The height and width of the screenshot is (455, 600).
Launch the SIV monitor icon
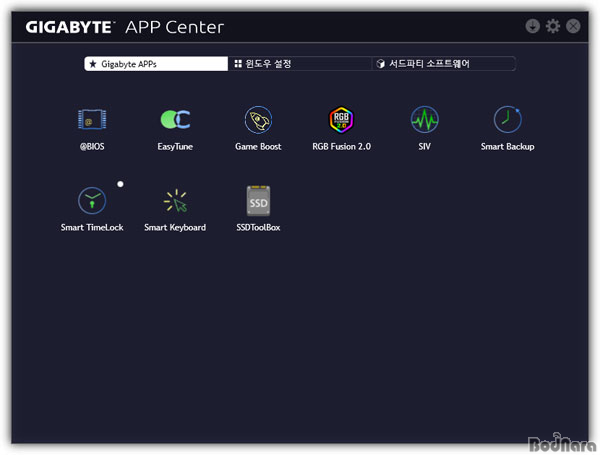(x=424, y=120)
